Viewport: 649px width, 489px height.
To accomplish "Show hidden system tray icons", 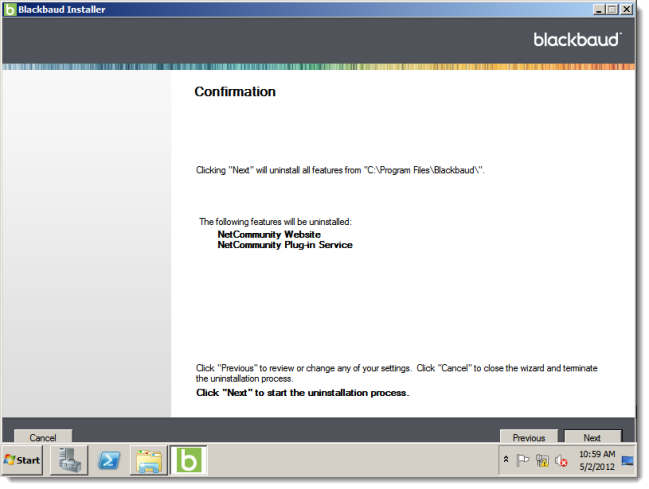I will click(506, 459).
